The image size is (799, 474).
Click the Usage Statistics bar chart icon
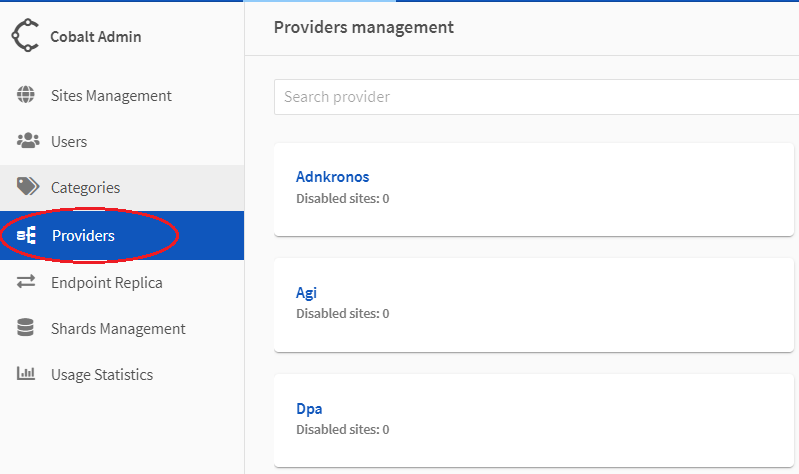point(27,374)
